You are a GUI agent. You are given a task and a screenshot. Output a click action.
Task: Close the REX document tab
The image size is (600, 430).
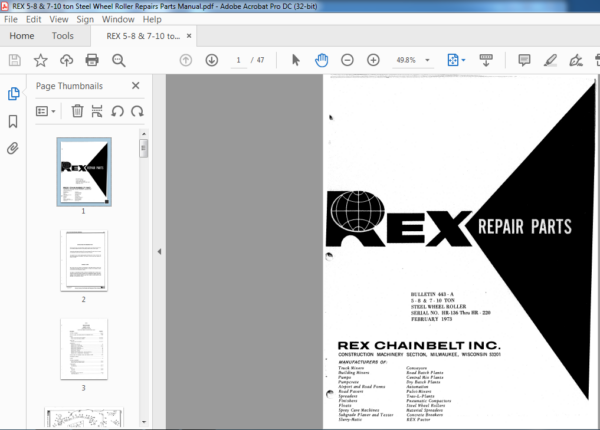pos(189,36)
